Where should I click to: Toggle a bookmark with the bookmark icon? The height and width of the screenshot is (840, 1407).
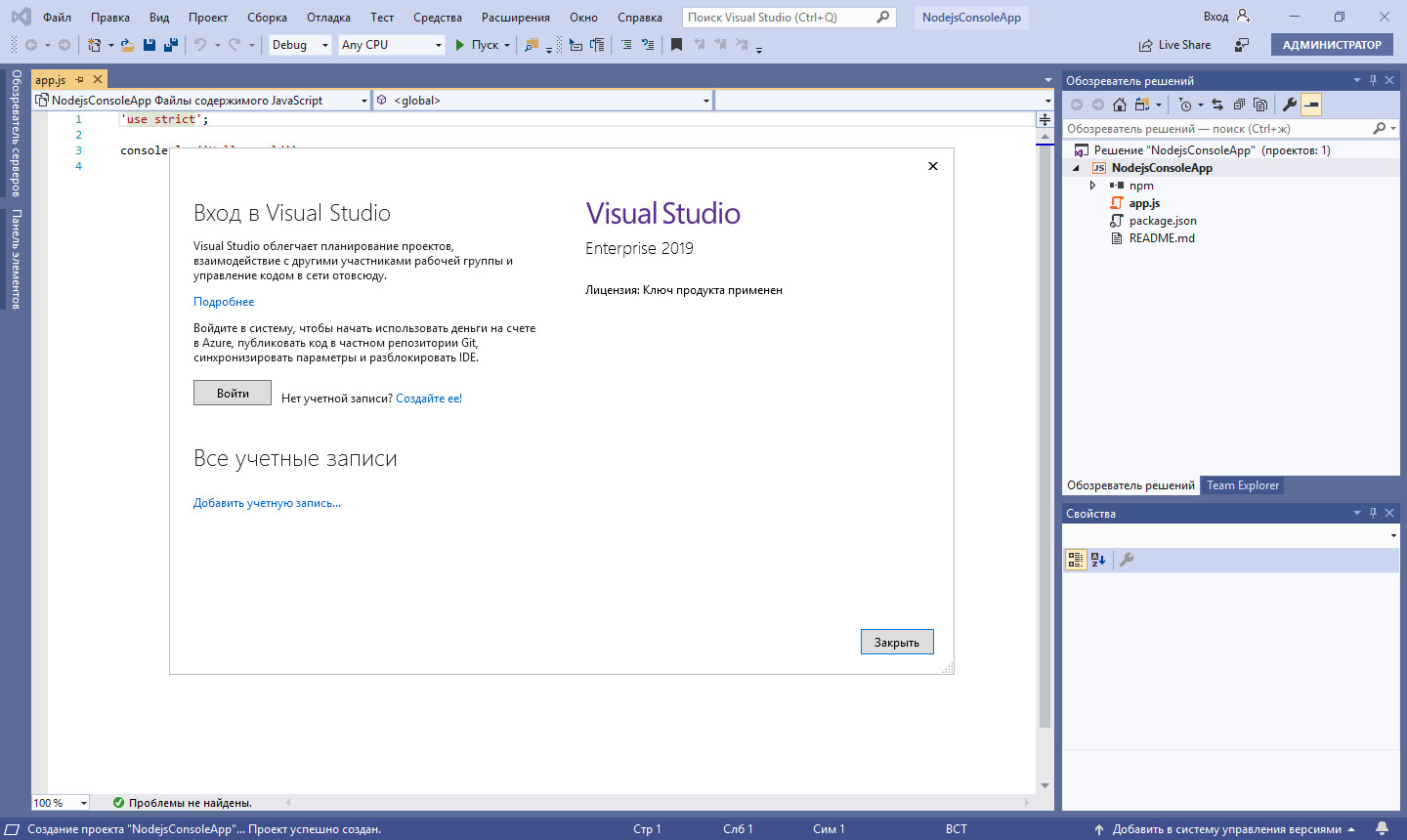(676, 45)
